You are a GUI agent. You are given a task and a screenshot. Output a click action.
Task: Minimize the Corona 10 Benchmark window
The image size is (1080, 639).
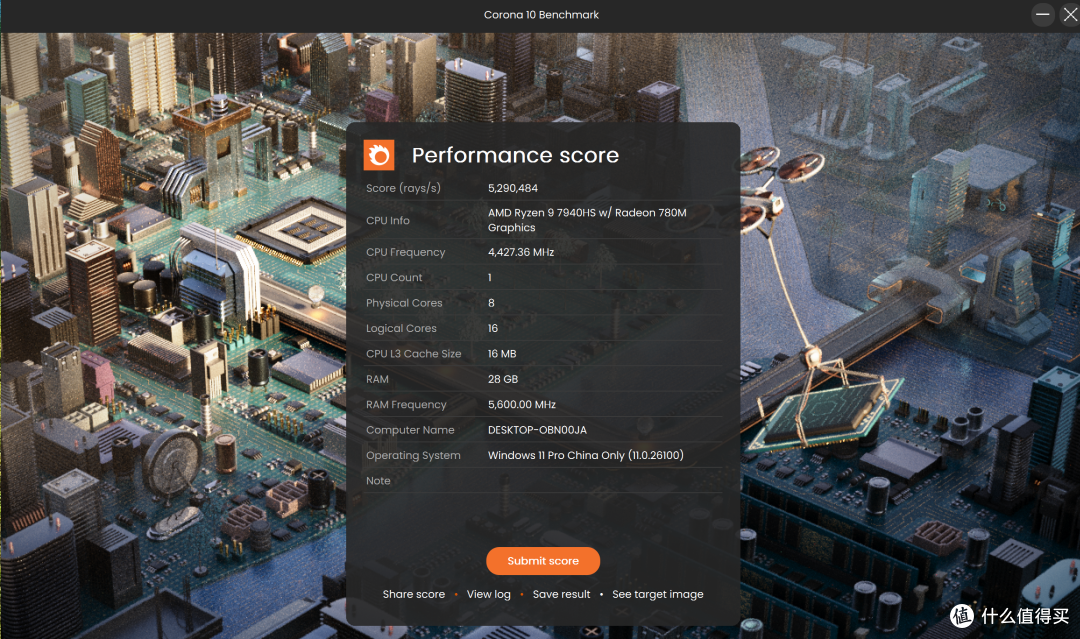(1043, 14)
